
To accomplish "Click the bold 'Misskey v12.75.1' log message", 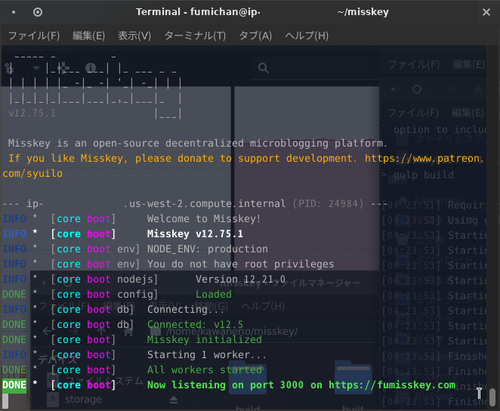I will 195,234.
